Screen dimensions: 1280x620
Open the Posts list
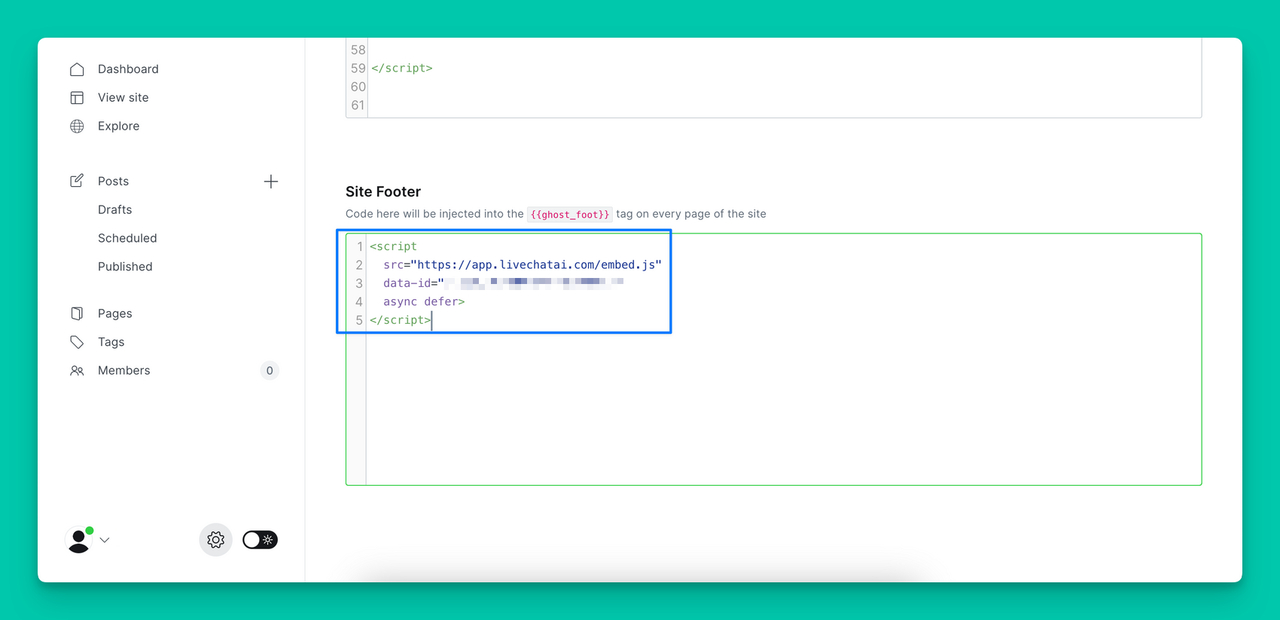[113, 181]
